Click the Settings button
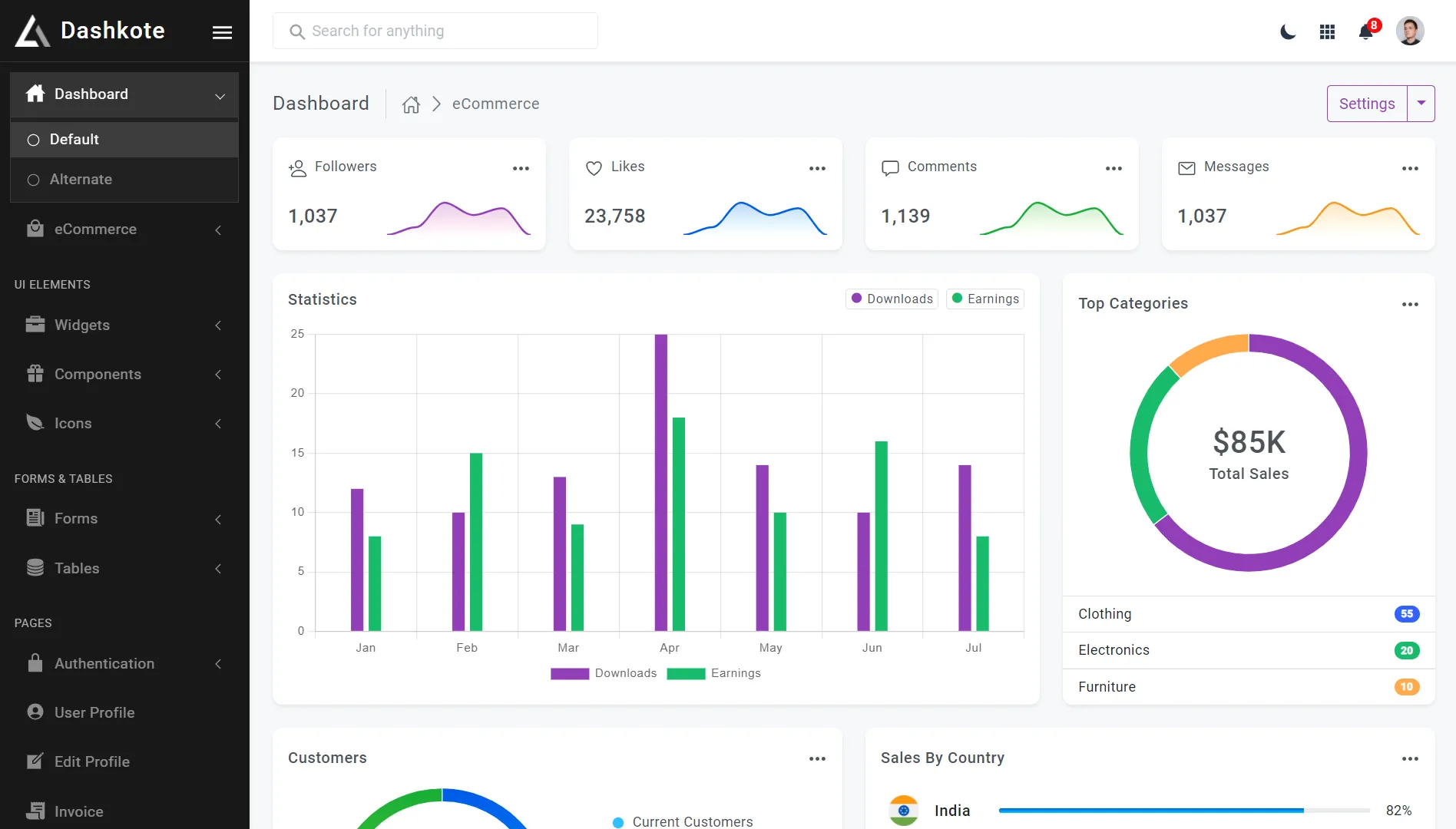1456x829 pixels. point(1366,103)
